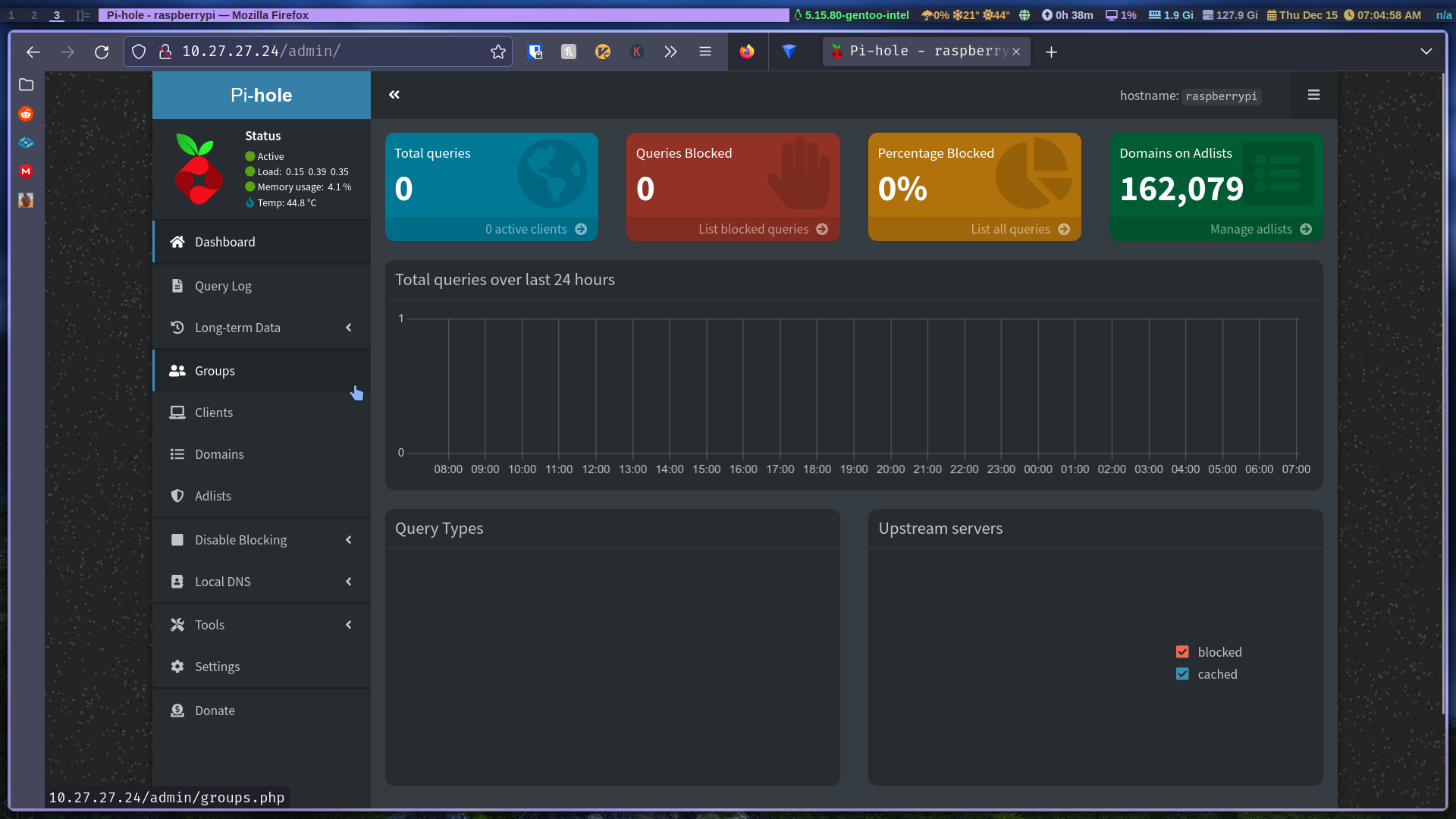Click the Adlists menu icon
1456x819 pixels.
click(x=178, y=495)
